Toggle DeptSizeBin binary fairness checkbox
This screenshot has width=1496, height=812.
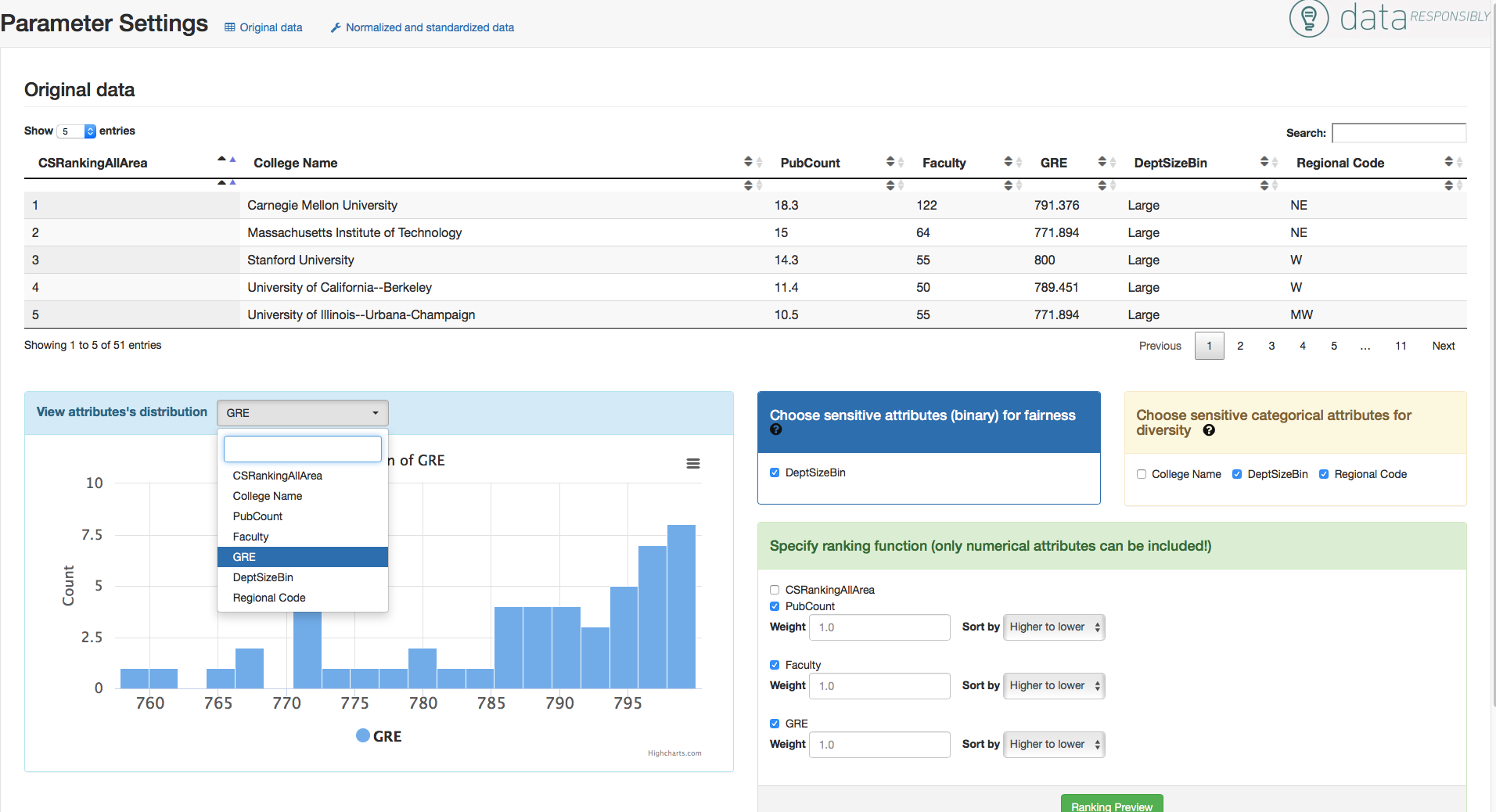pyautogui.click(x=775, y=472)
